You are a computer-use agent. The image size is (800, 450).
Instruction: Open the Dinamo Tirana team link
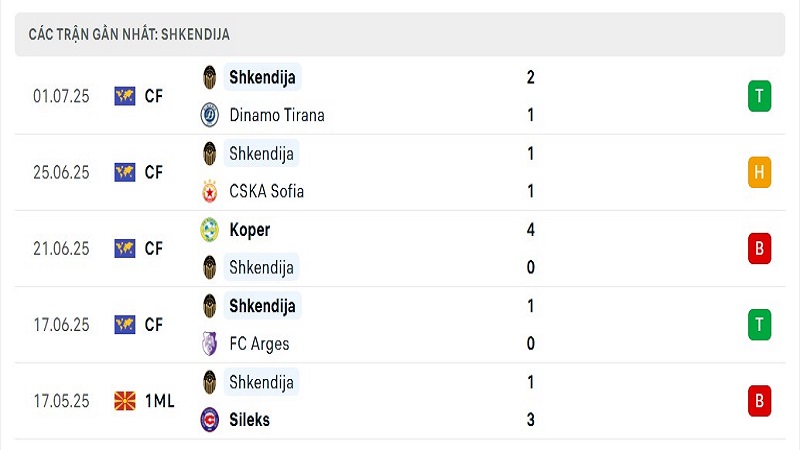(x=277, y=115)
